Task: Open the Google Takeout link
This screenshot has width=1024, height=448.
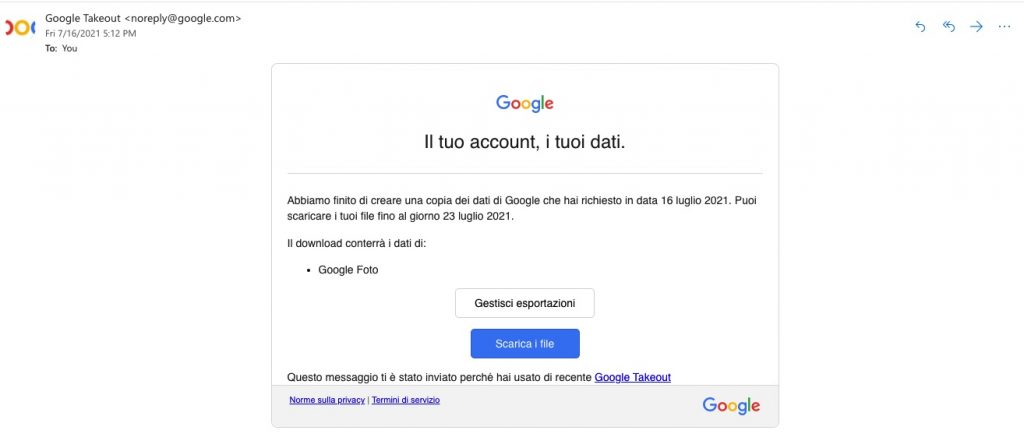Action: pyautogui.click(x=632, y=377)
